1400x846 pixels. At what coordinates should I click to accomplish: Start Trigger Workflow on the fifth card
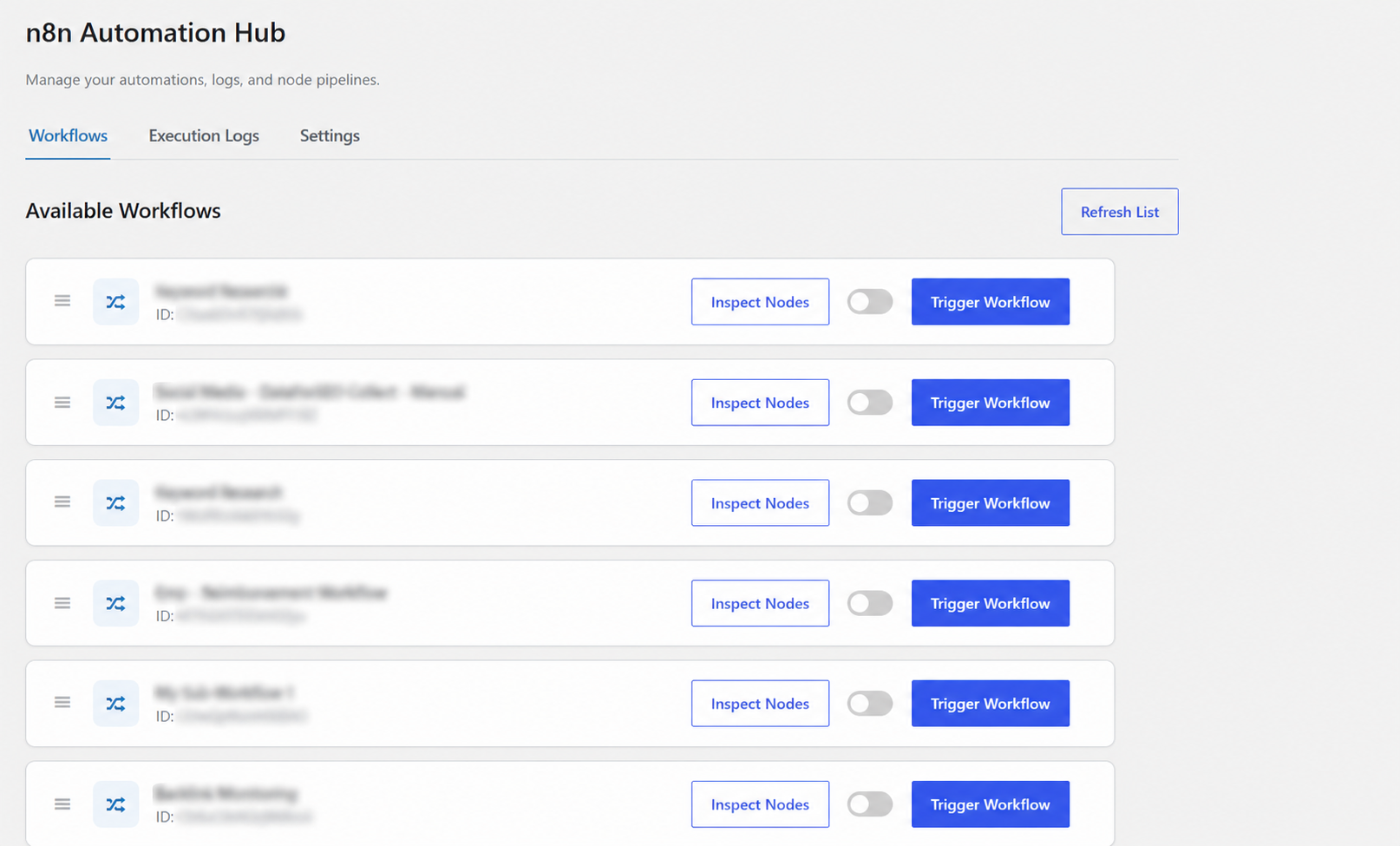(x=990, y=704)
